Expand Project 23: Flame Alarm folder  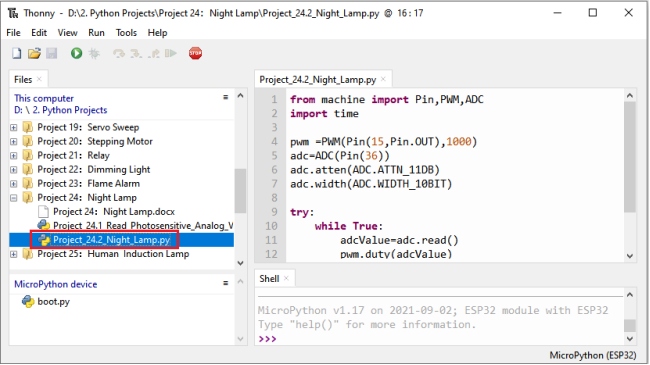[x=14, y=184]
